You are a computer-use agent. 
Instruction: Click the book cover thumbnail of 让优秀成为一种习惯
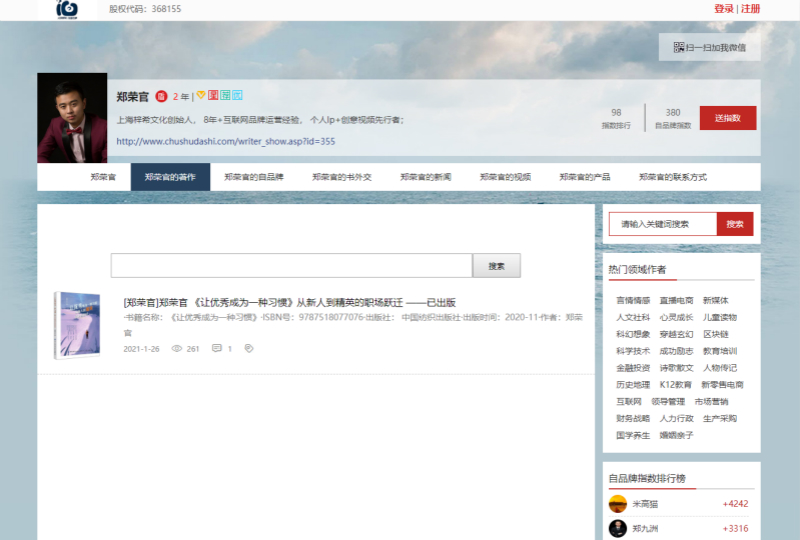click(77, 325)
